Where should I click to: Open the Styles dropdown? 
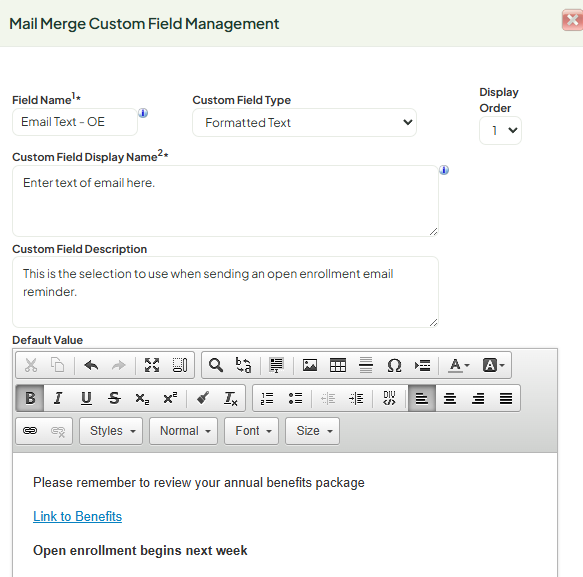tap(111, 431)
